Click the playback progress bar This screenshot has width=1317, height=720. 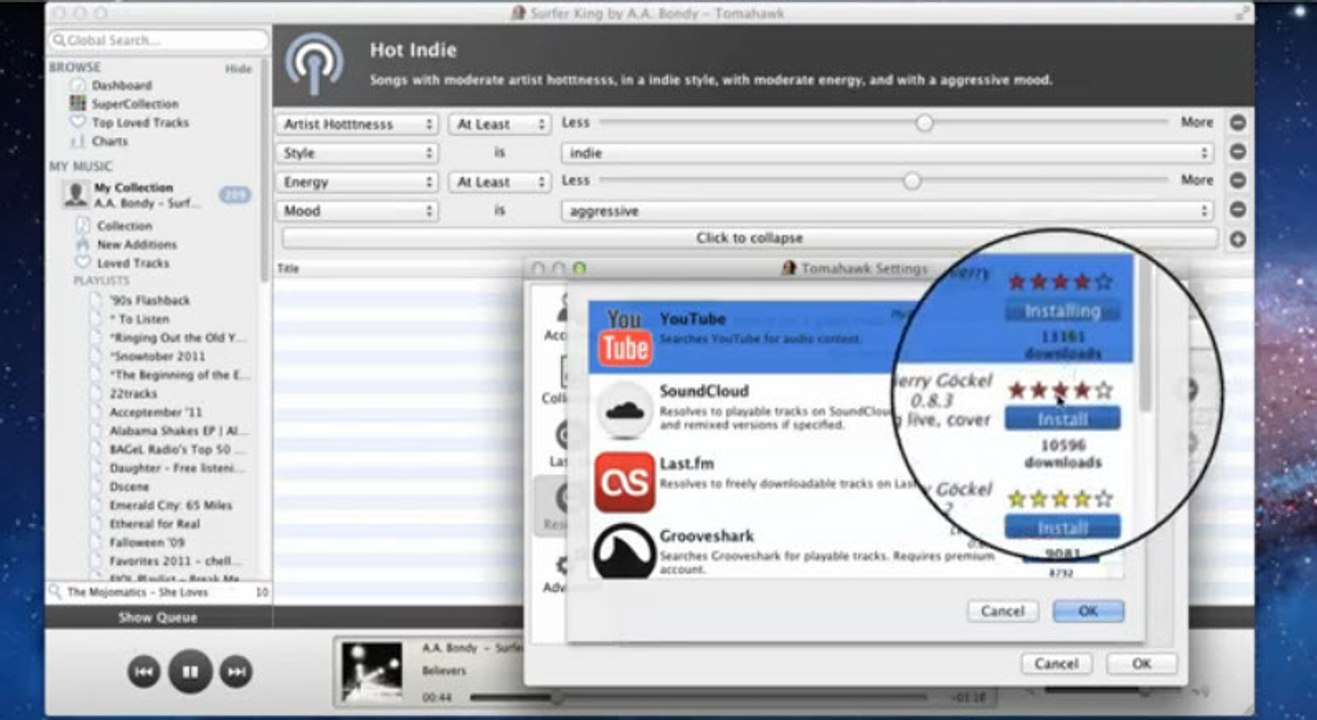pyautogui.click(x=700, y=696)
